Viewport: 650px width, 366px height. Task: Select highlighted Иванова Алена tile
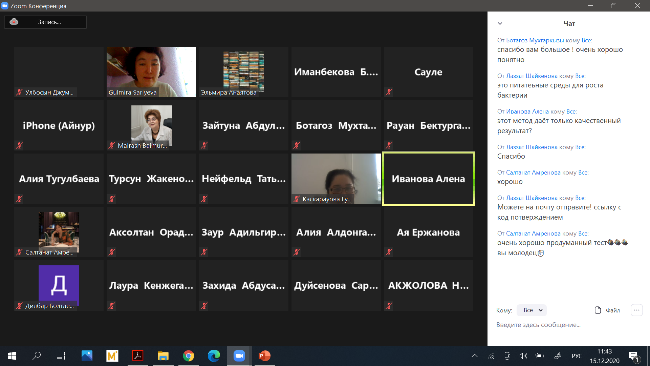pyautogui.click(x=428, y=179)
